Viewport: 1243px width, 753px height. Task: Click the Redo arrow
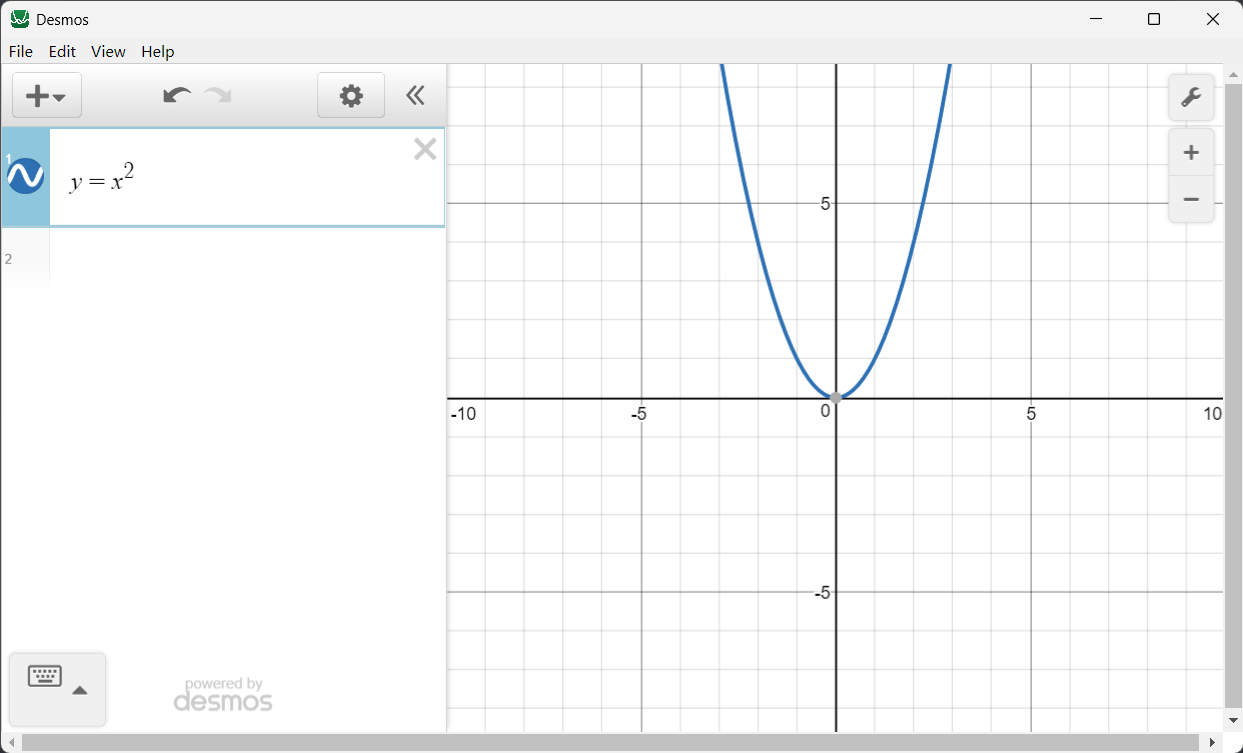point(218,96)
